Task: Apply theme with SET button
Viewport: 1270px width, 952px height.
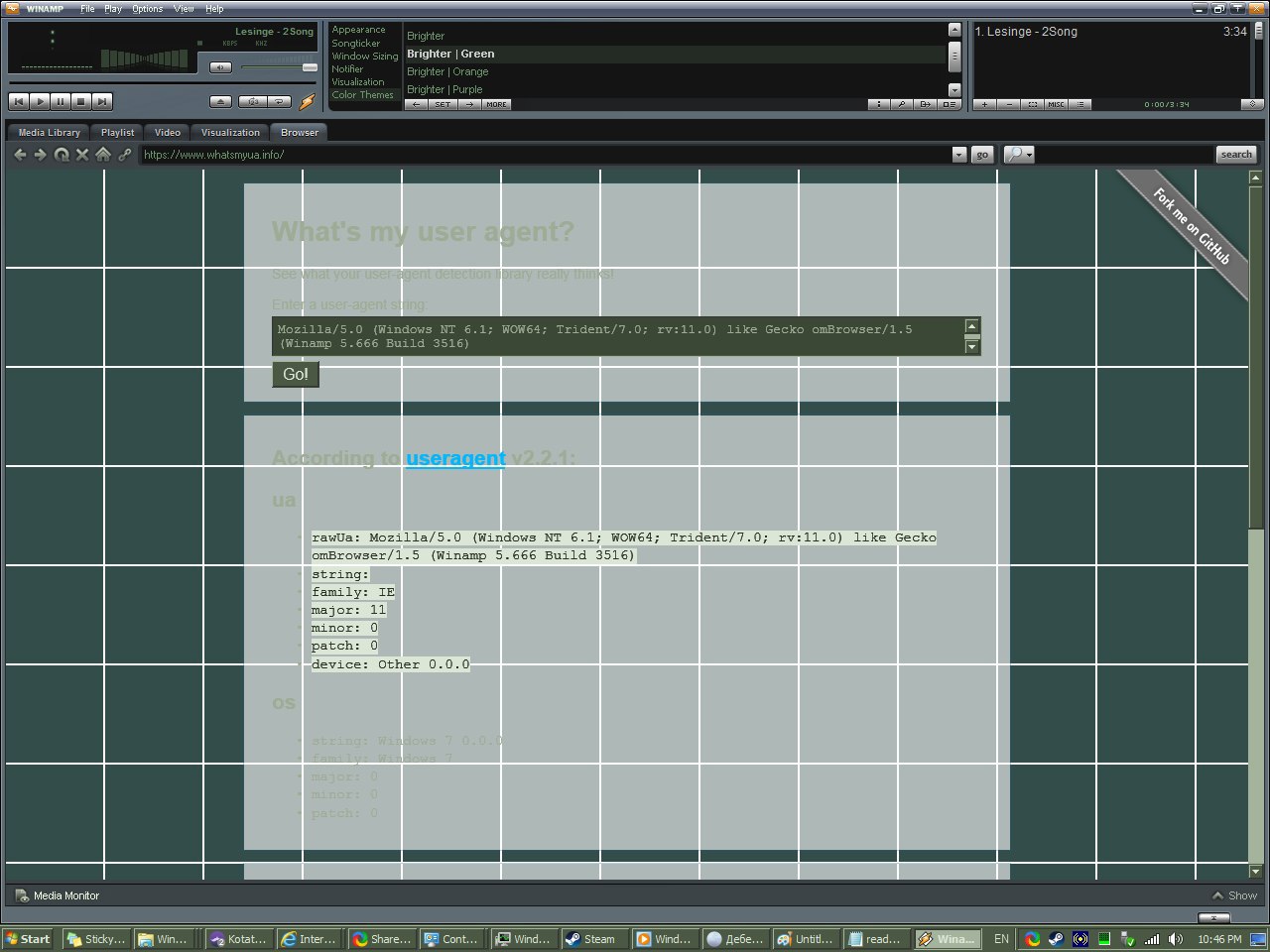Action: [x=443, y=104]
